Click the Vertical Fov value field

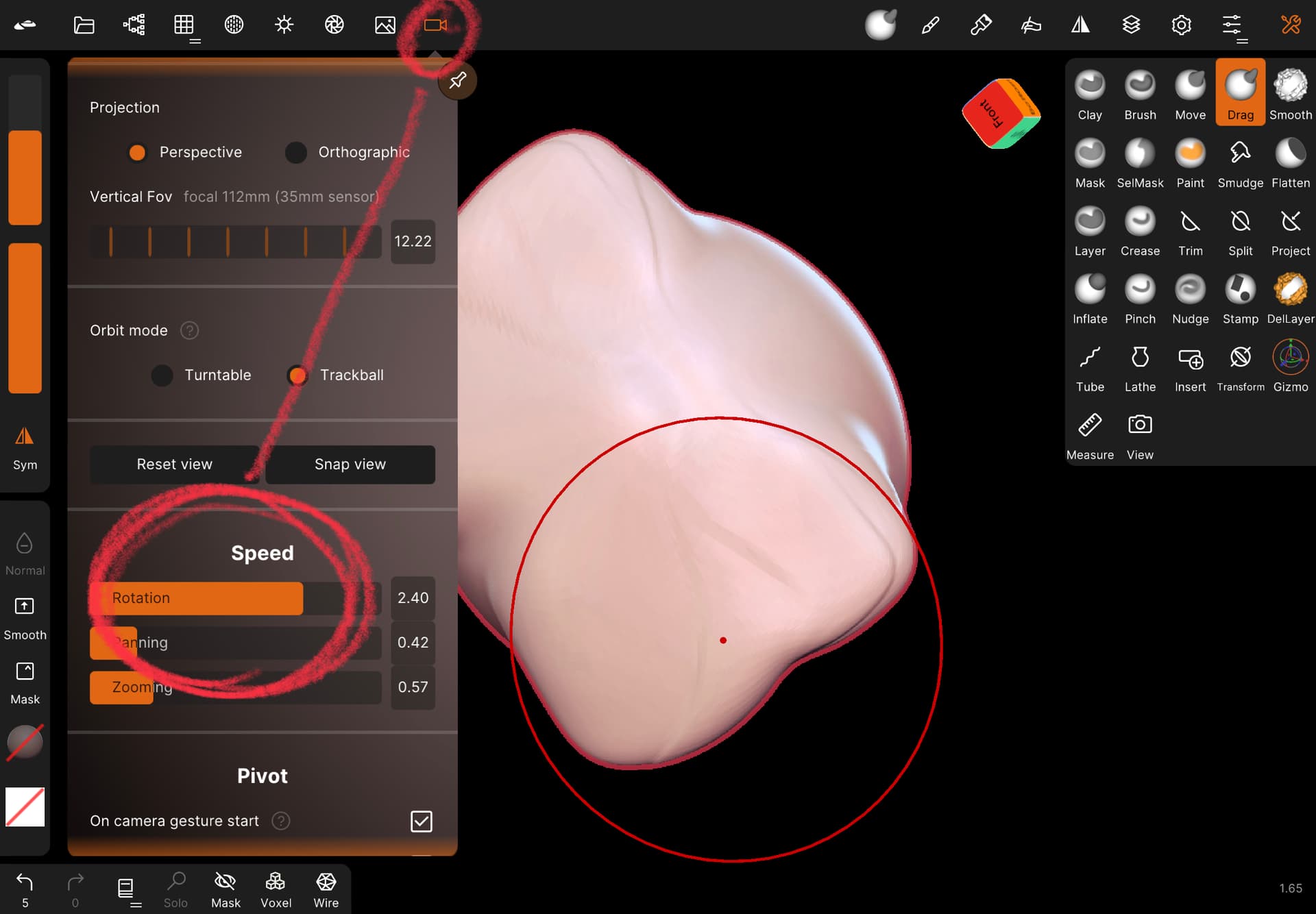[413, 241]
